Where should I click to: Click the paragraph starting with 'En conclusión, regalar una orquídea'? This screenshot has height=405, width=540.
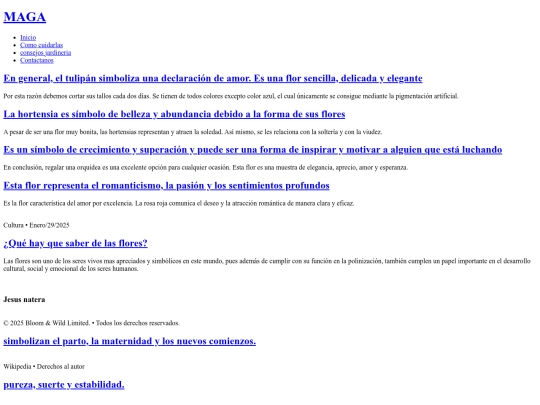tap(206, 168)
